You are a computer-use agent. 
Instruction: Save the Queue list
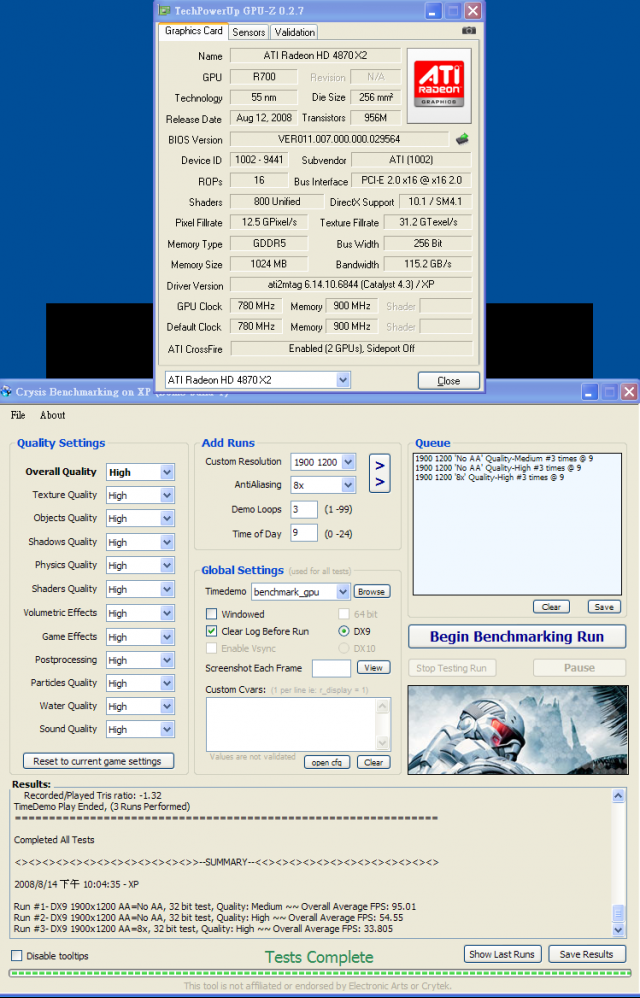click(x=604, y=607)
